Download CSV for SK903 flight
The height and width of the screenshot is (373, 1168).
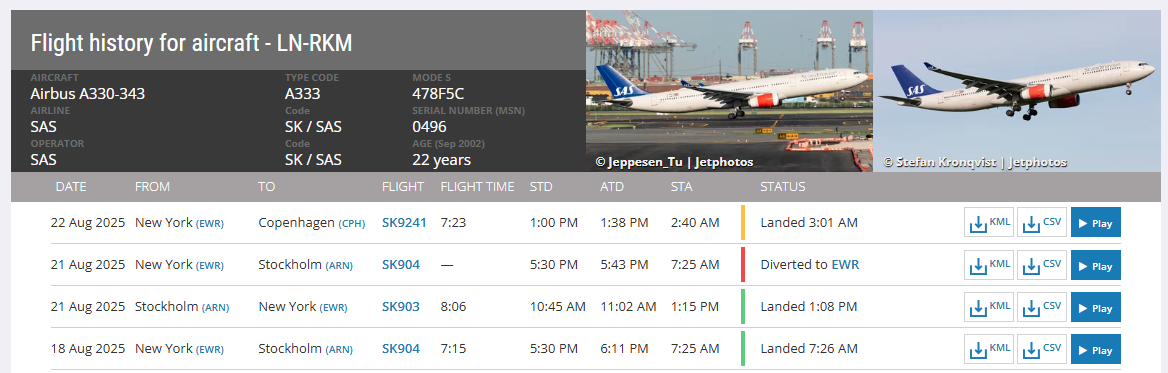tap(1042, 307)
